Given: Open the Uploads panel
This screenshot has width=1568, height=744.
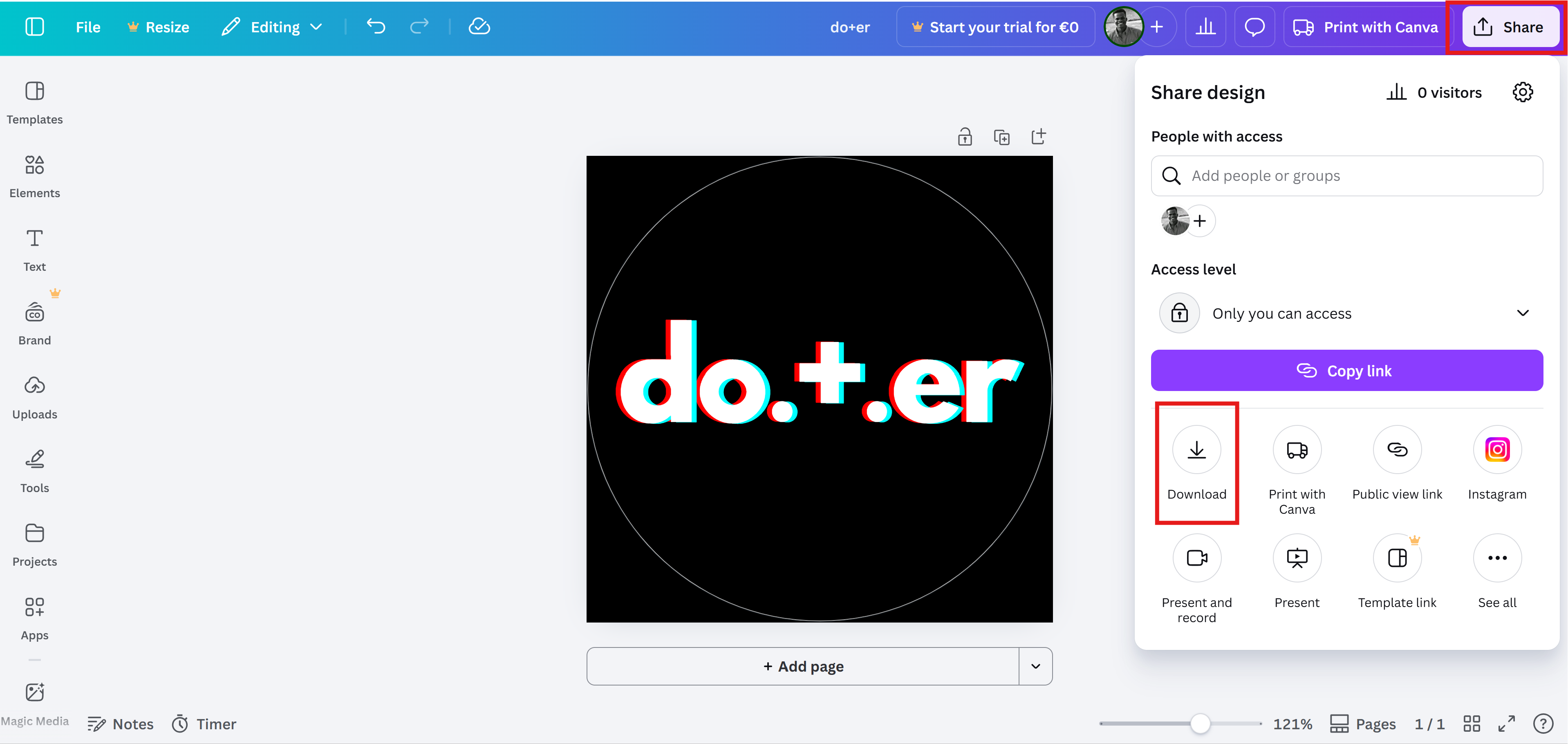Looking at the screenshot, I should click(x=34, y=397).
